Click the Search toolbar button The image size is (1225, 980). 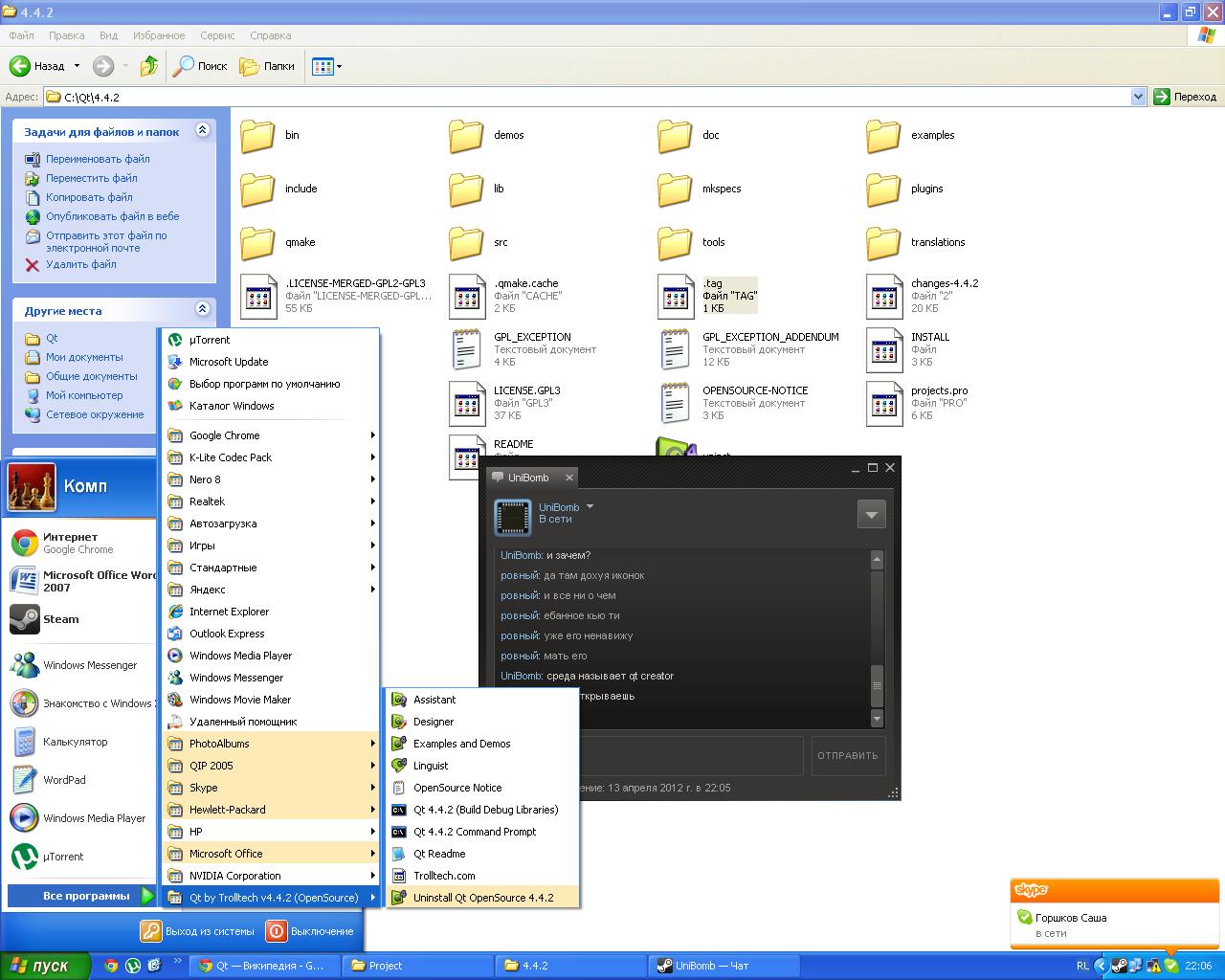(199, 66)
